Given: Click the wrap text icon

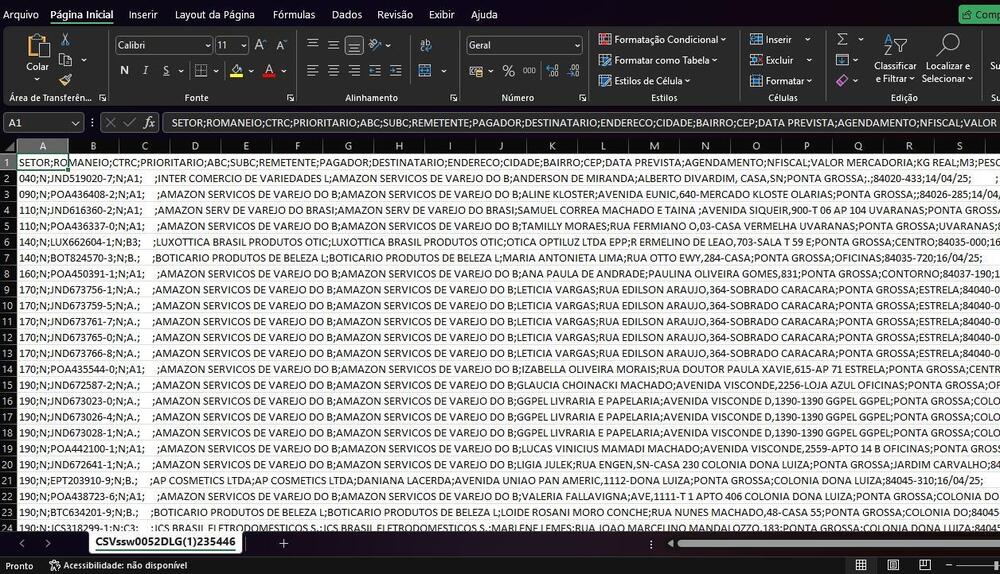Looking at the screenshot, I should pyautogui.click(x=425, y=45).
